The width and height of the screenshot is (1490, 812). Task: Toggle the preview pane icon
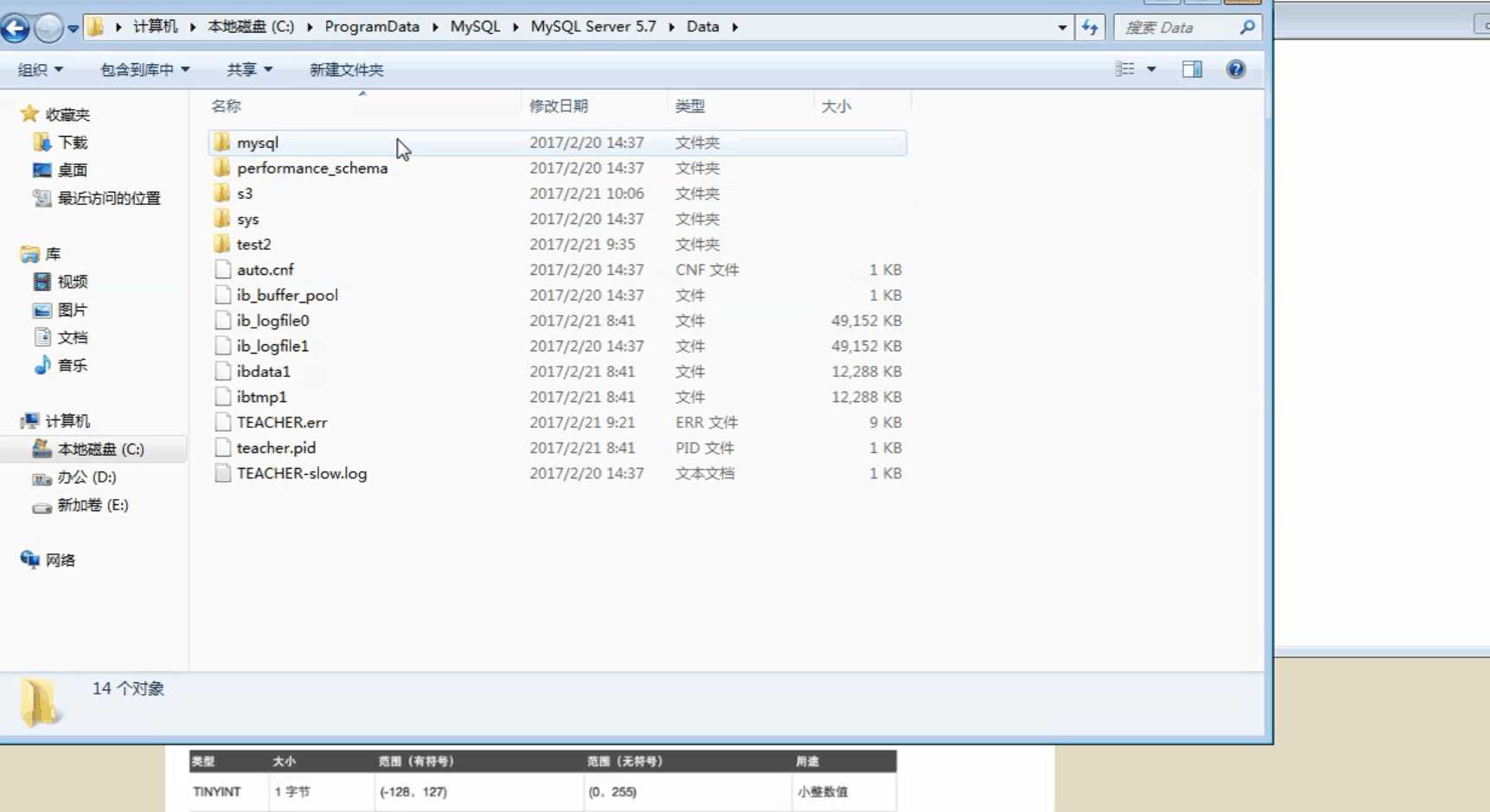[1192, 69]
